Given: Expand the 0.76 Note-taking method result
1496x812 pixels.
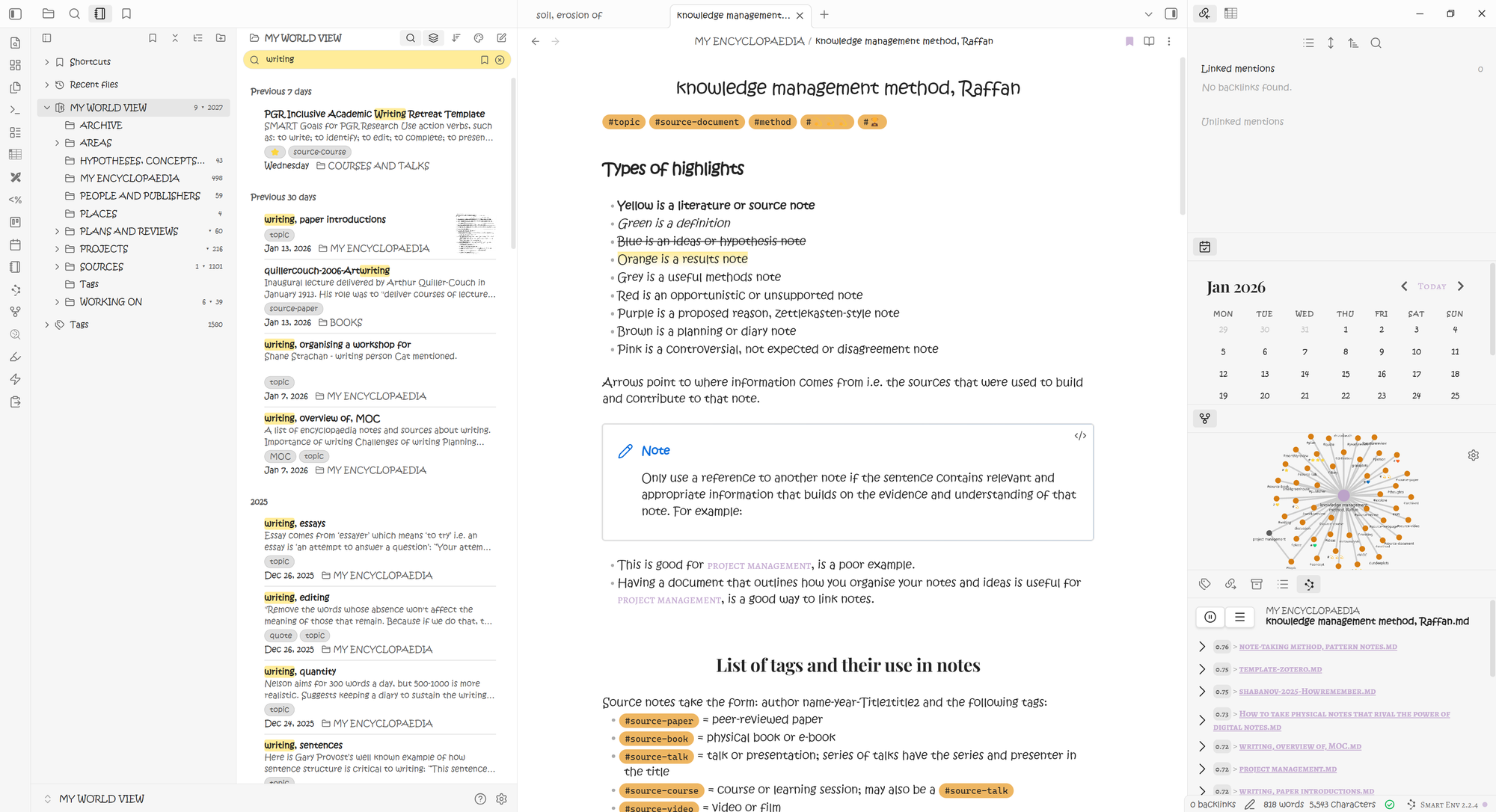Looking at the screenshot, I should point(1202,647).
